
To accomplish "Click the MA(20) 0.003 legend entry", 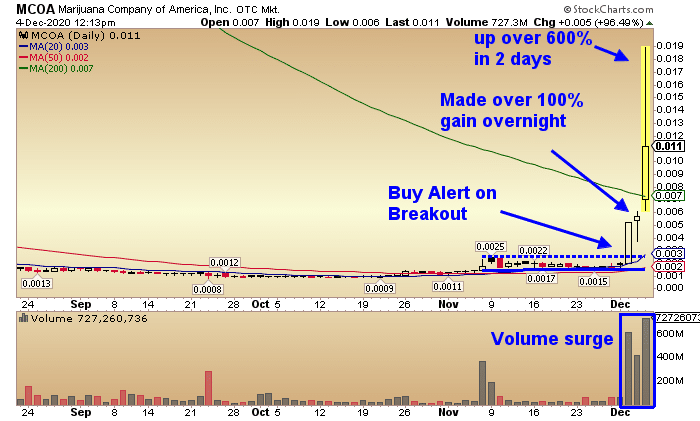I will pos(54,46).
